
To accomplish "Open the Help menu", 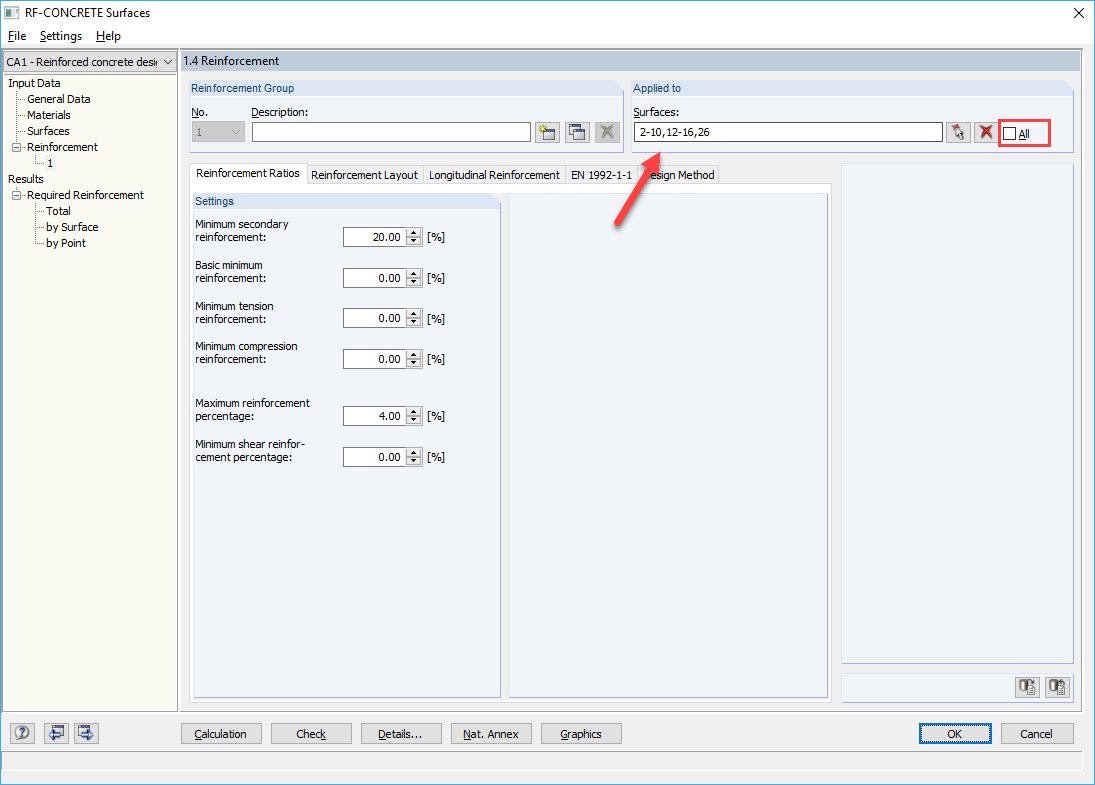I will [x=108, y=36].
